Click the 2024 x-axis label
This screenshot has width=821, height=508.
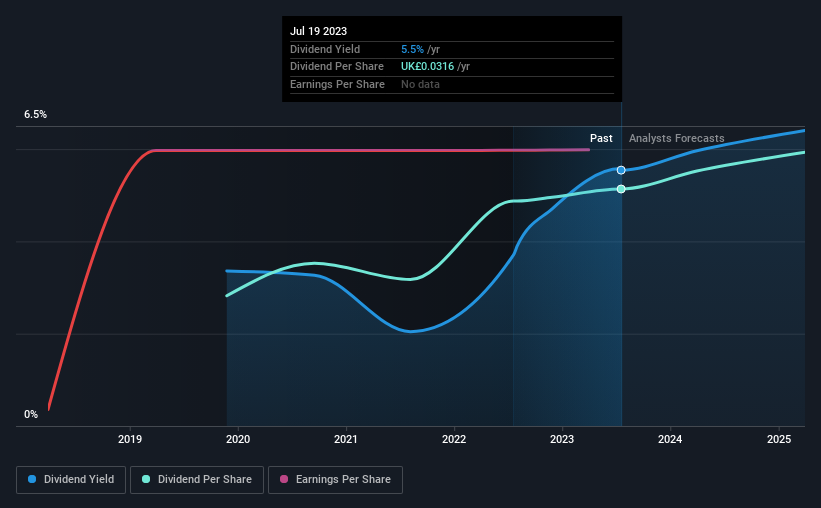click(x=670, y=439)
